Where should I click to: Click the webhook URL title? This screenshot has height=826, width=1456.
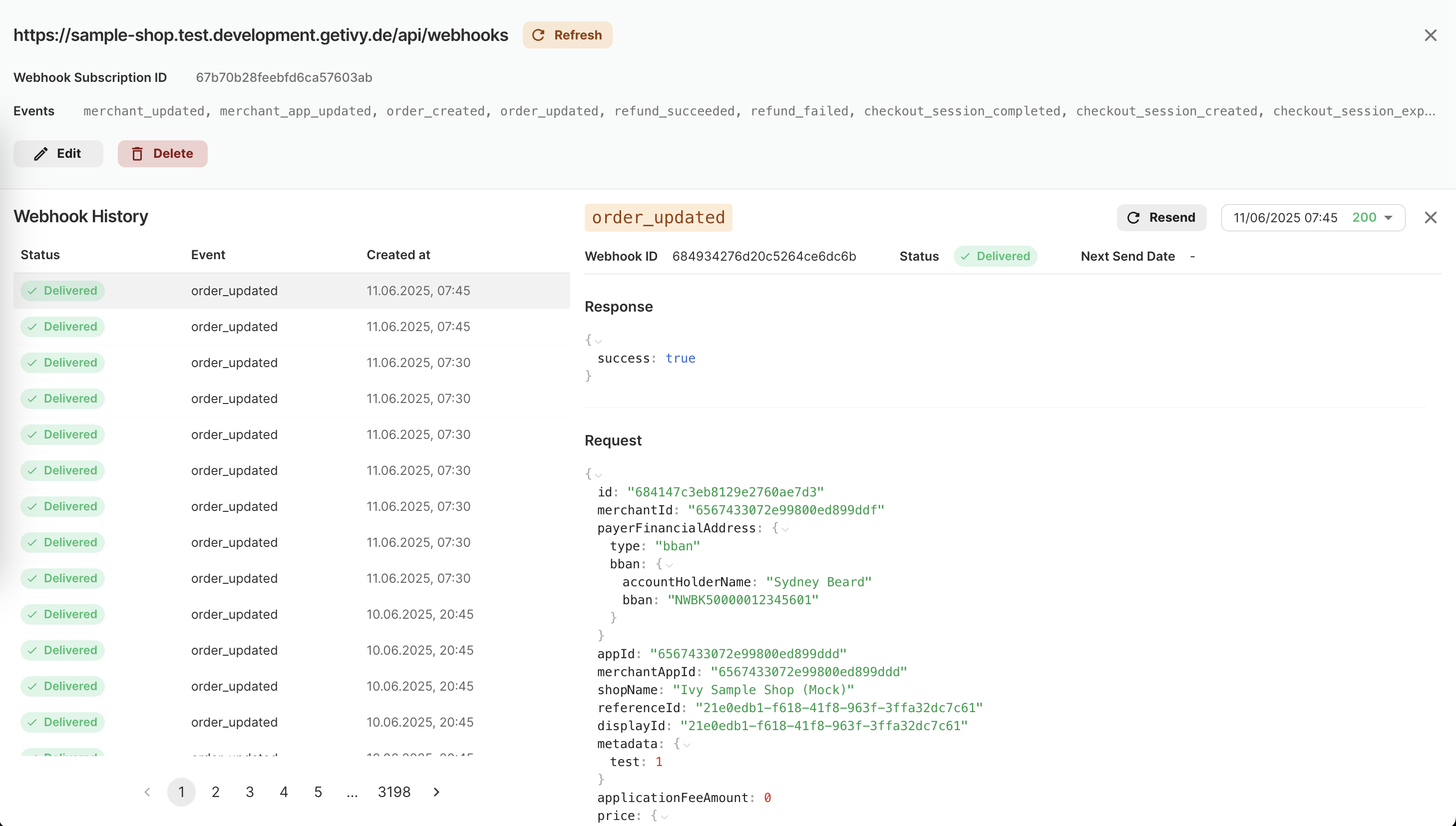coord(261,35)
